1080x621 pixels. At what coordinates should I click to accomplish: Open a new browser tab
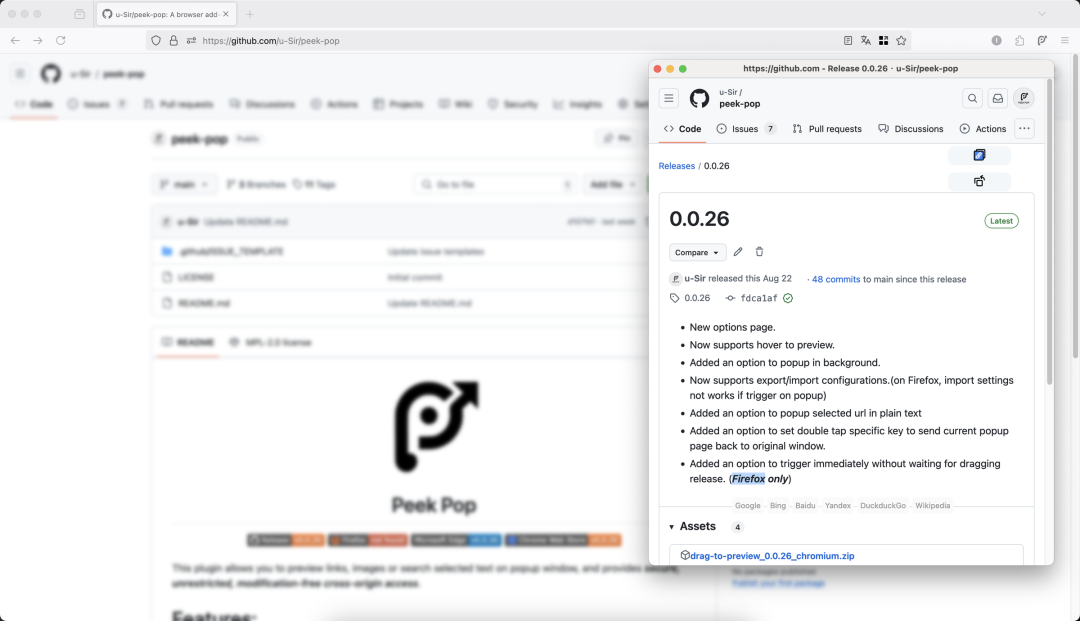tap(249, 14)
